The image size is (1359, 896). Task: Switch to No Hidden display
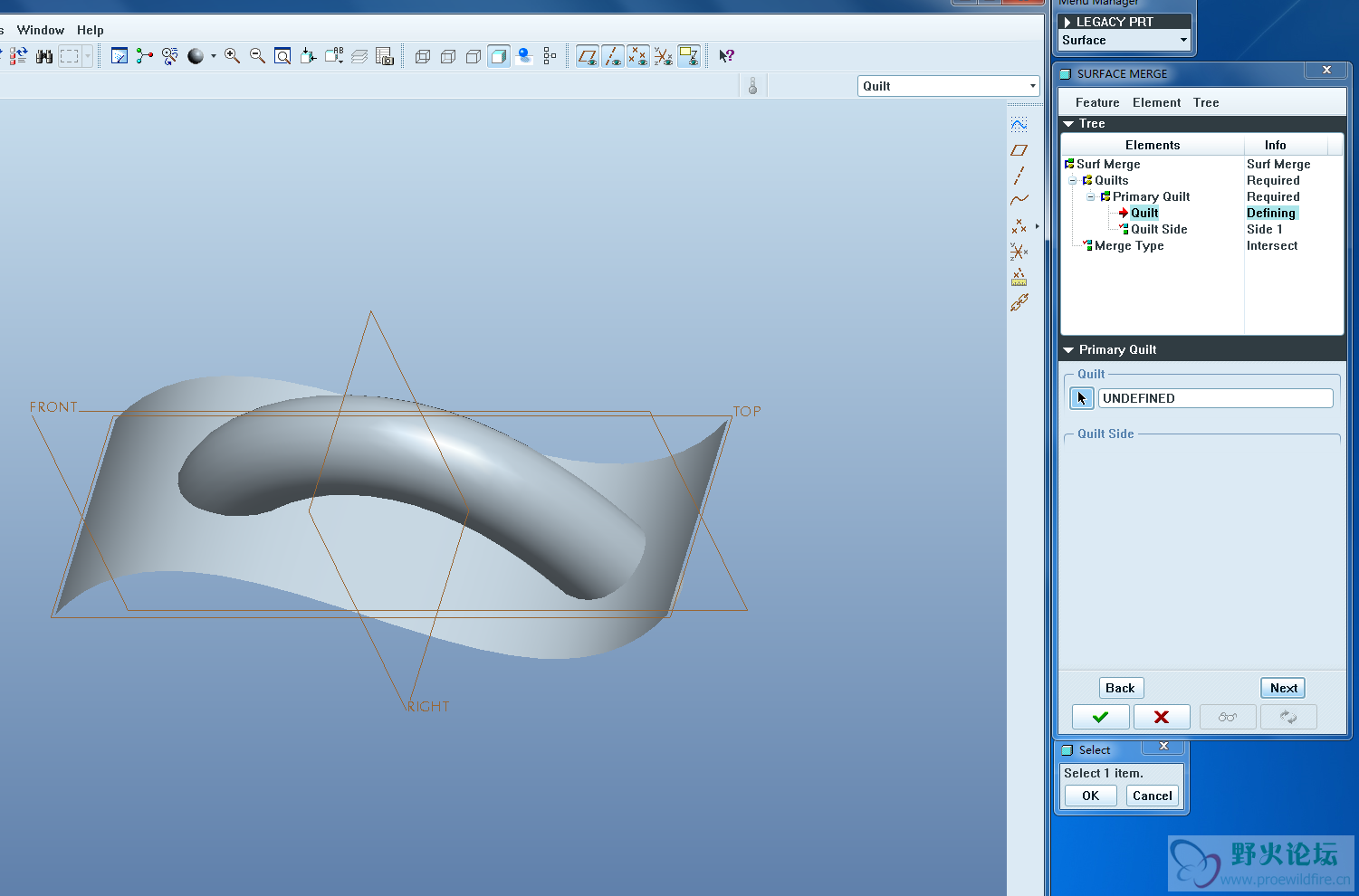[x=473, y=56]
